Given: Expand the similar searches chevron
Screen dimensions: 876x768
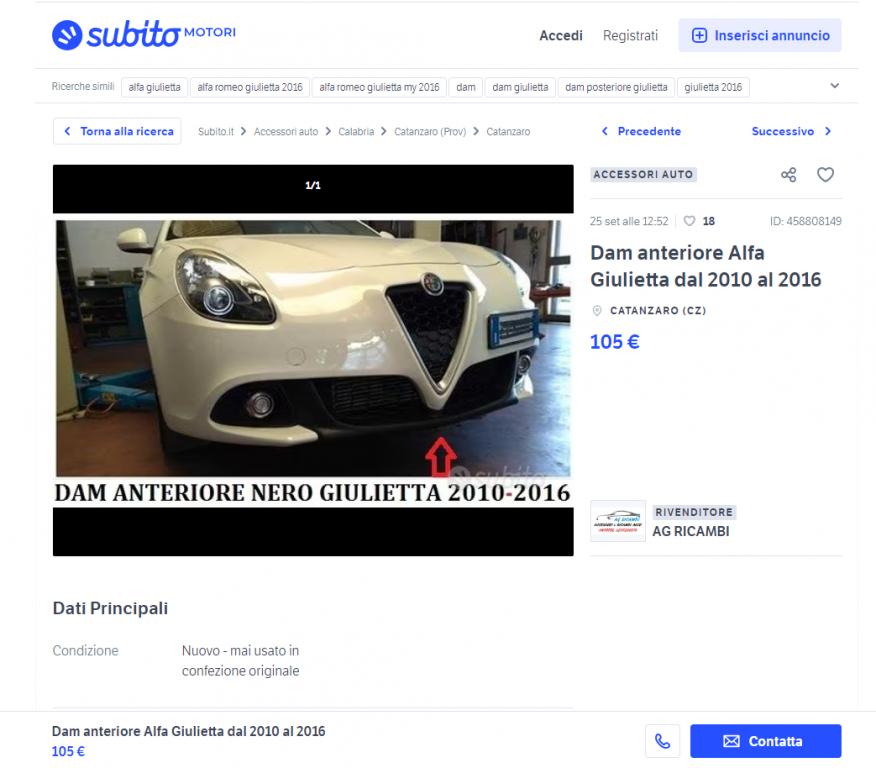Looking at the screenshot, I should (834, 85).
